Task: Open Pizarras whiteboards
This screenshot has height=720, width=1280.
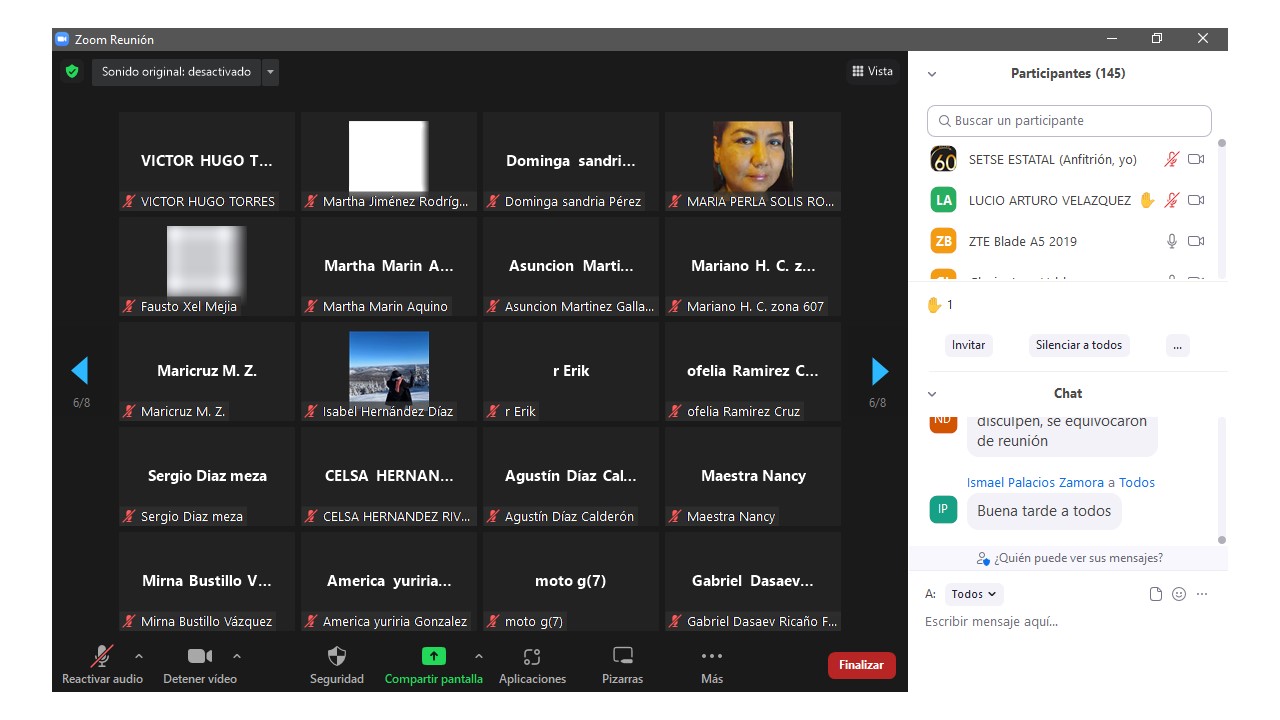Action: [x=622, y=665]
